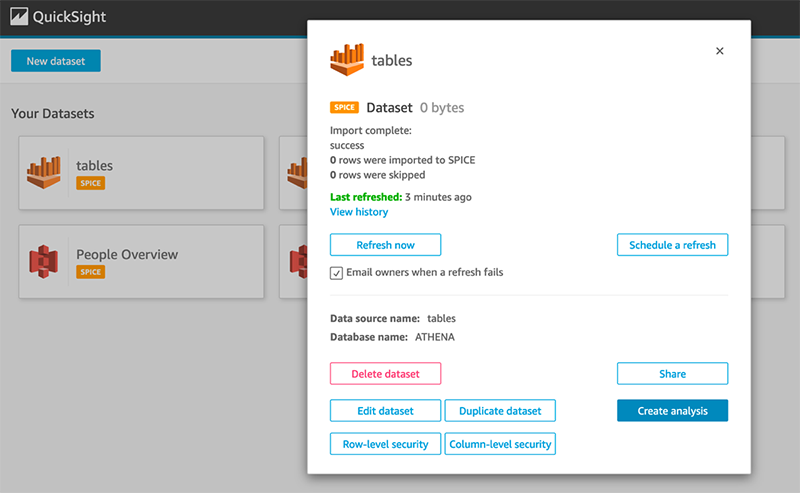800x493 pixels.
Task: Open Row-level security
Action: click(385, 444)
